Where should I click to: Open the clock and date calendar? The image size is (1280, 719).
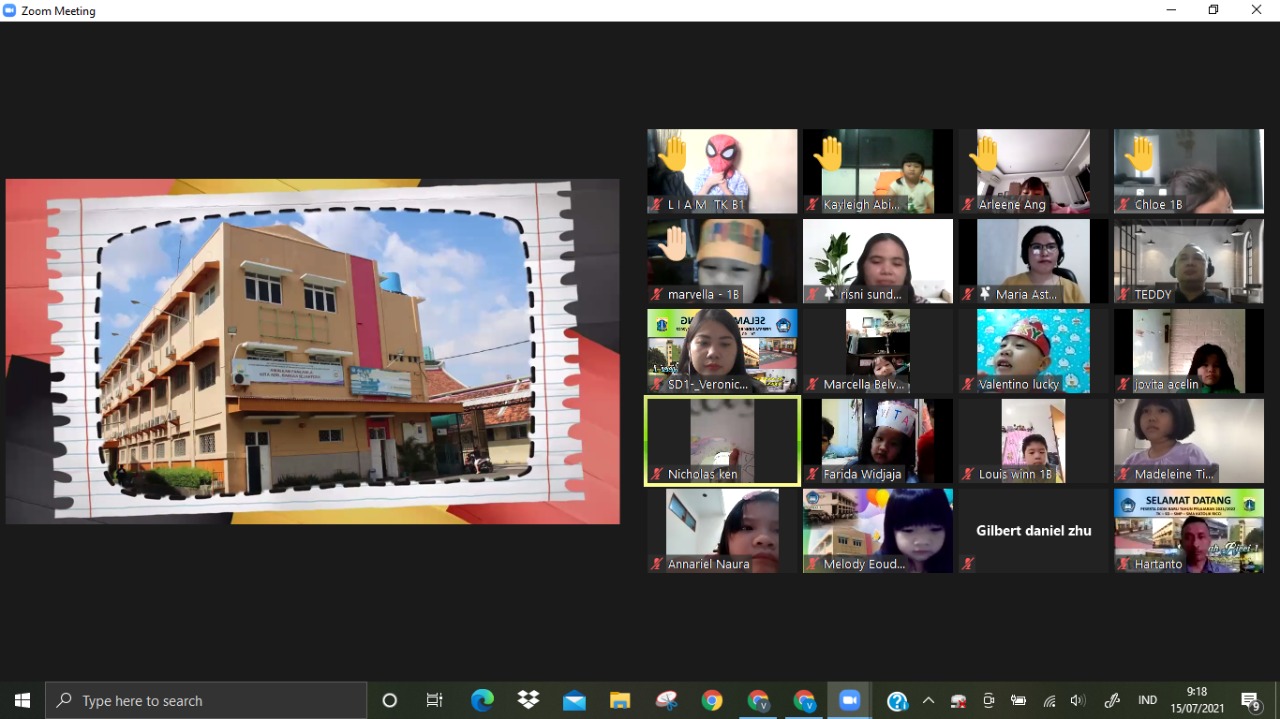pos(1197,700)
